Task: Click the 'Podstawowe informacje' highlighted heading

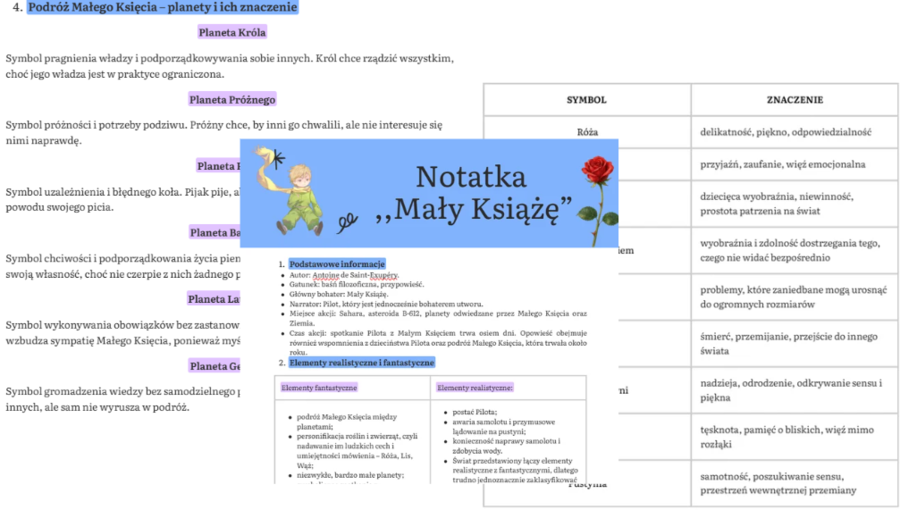Action: (337, 264)
